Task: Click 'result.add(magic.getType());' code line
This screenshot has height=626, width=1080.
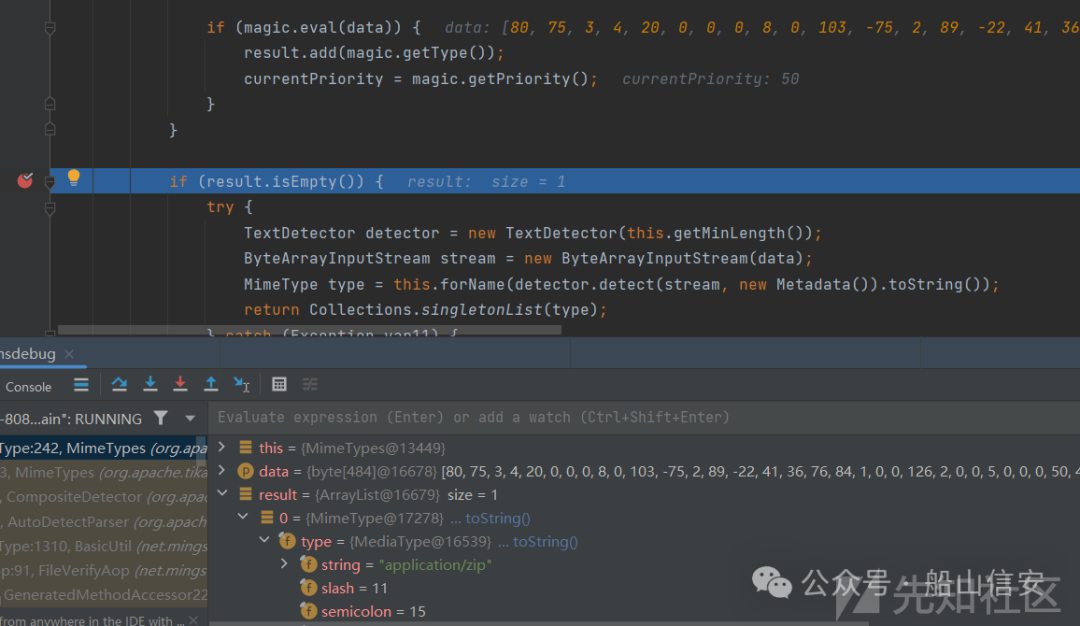Action: tap(374, 53)
